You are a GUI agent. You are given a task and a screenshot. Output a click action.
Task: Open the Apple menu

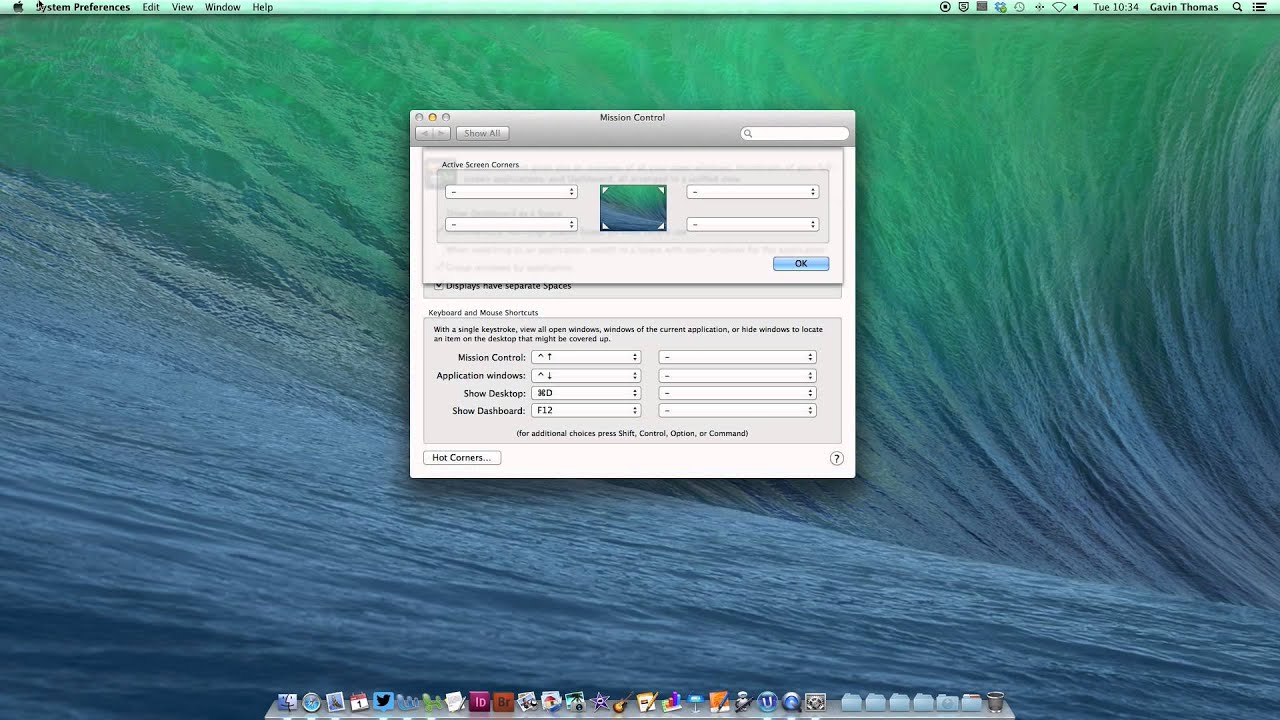pyautogui.click(x=18, y=7)
